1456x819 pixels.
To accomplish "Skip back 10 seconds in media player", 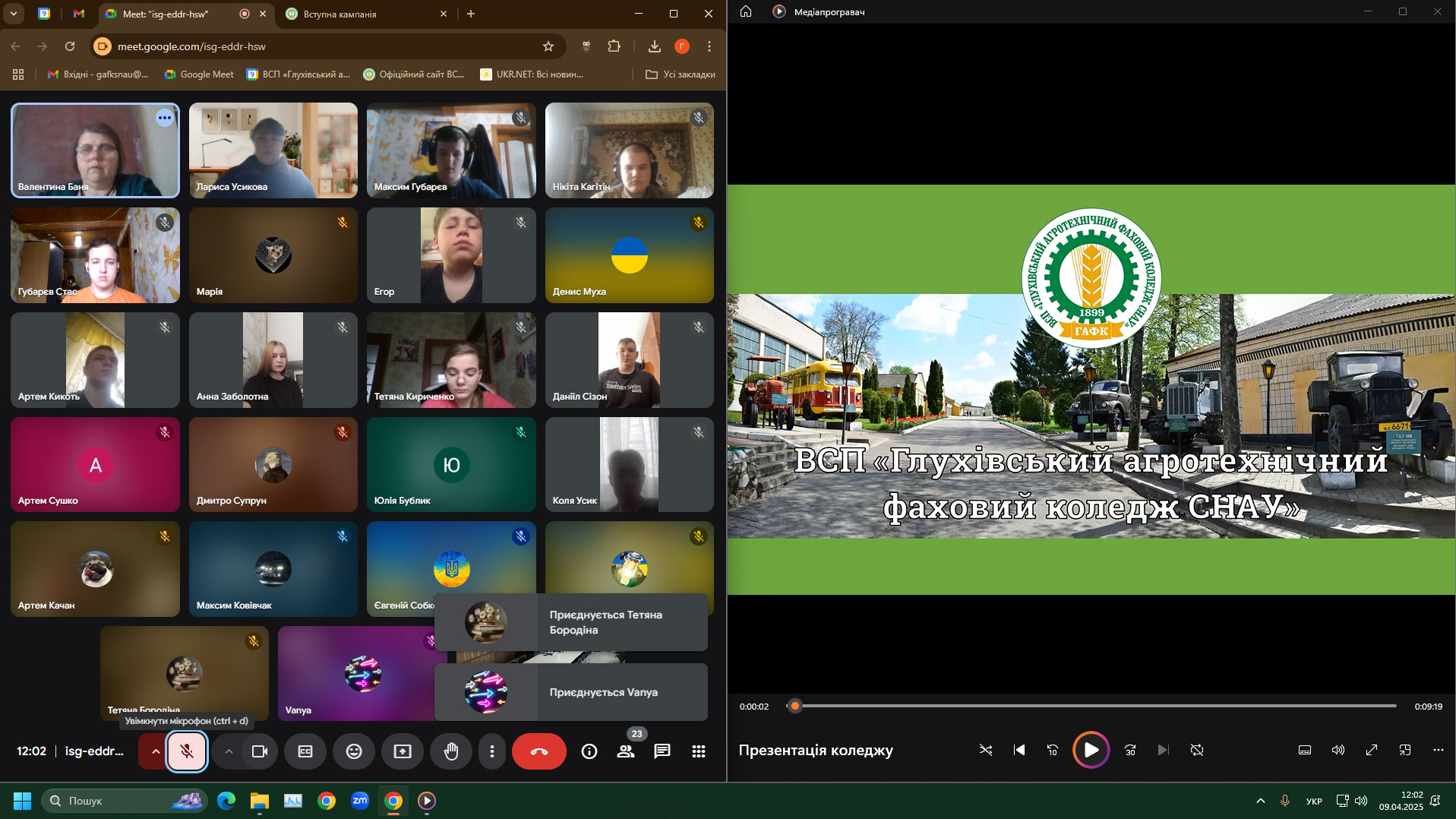I will (x=1053, y=750).
